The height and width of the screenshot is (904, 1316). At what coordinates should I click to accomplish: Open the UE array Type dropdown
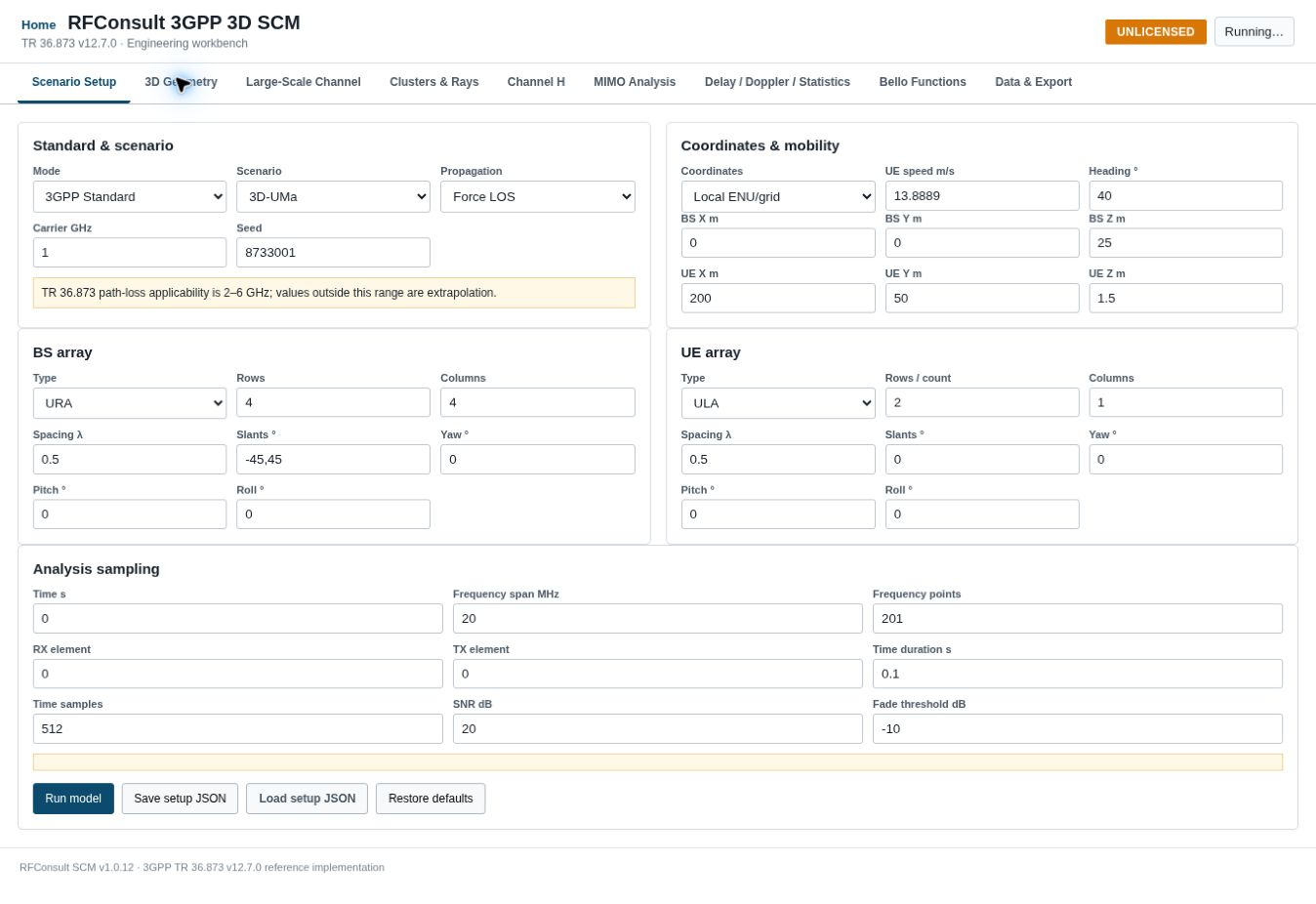[x=778, y=403]
